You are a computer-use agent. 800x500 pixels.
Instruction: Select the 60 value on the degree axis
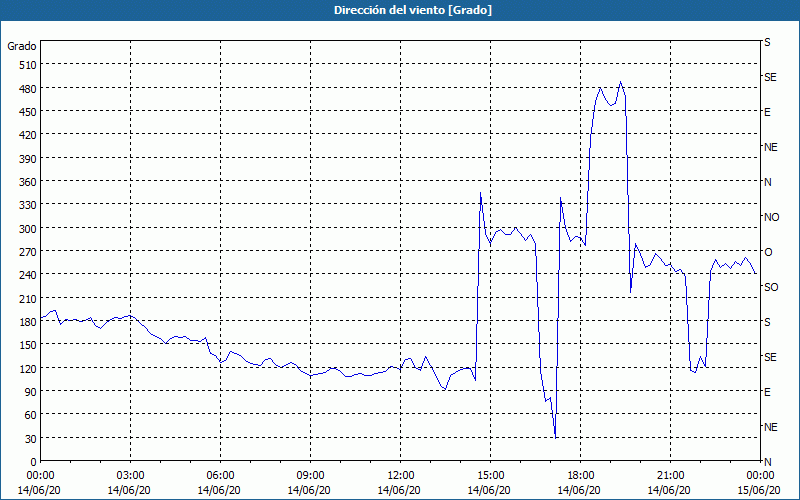pyautogui.click(x=31, y=415)
